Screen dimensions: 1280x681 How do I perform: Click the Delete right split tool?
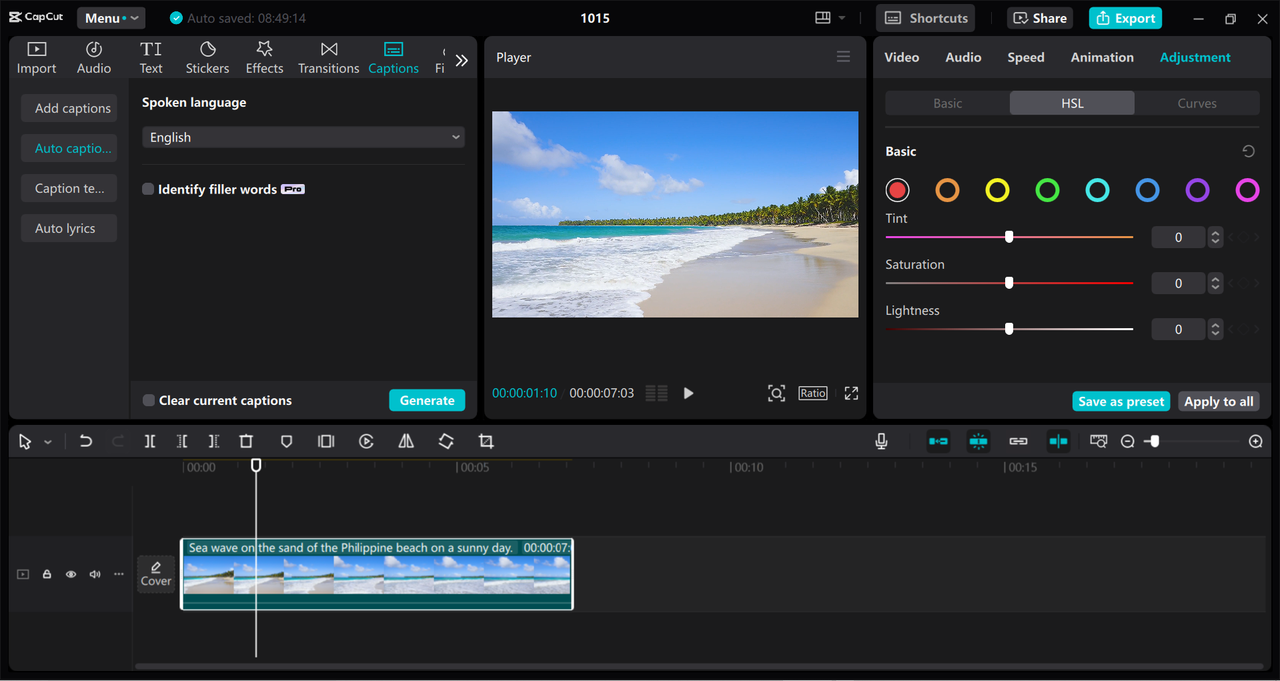(x=214, y=441)
